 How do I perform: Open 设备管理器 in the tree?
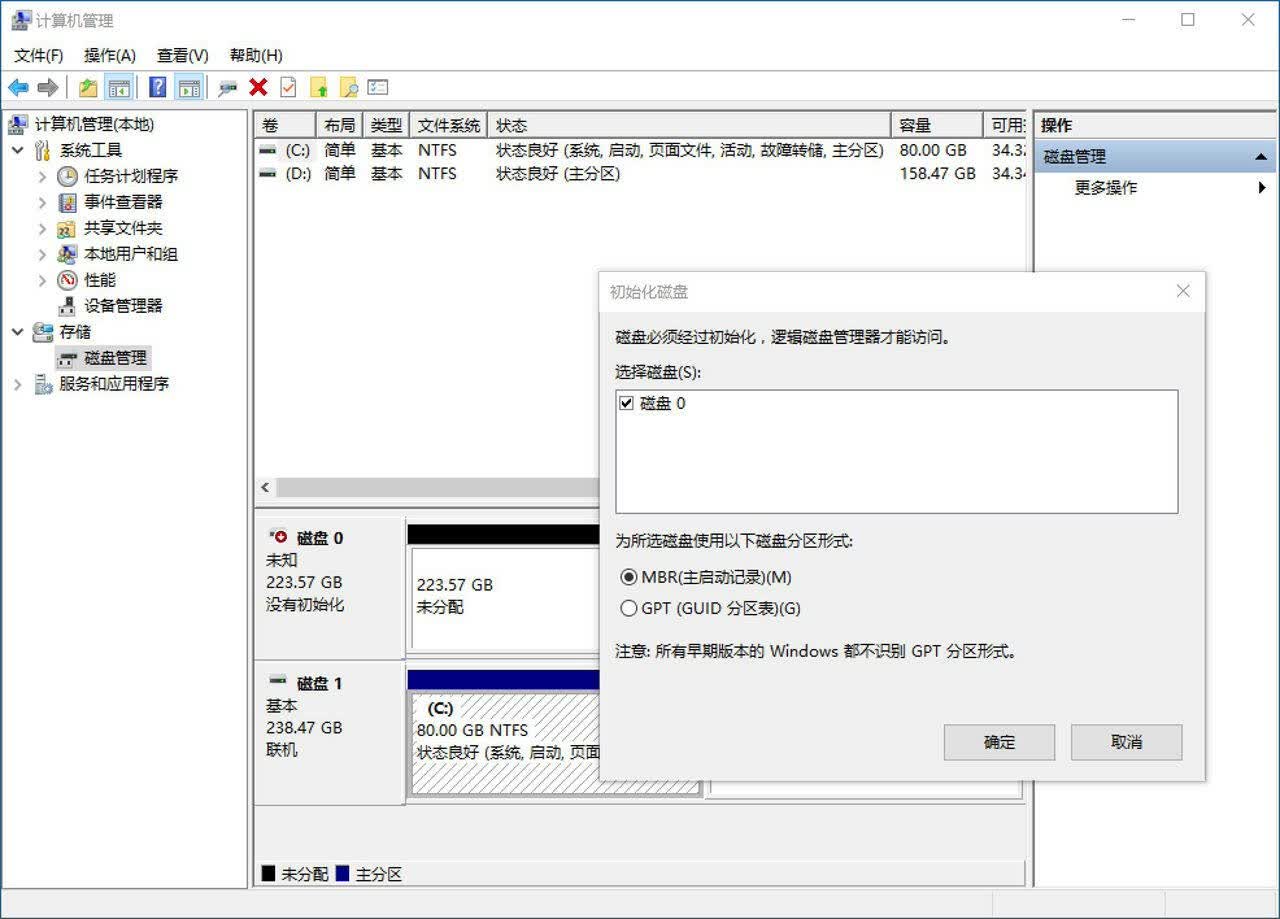(x=123, y=306)
